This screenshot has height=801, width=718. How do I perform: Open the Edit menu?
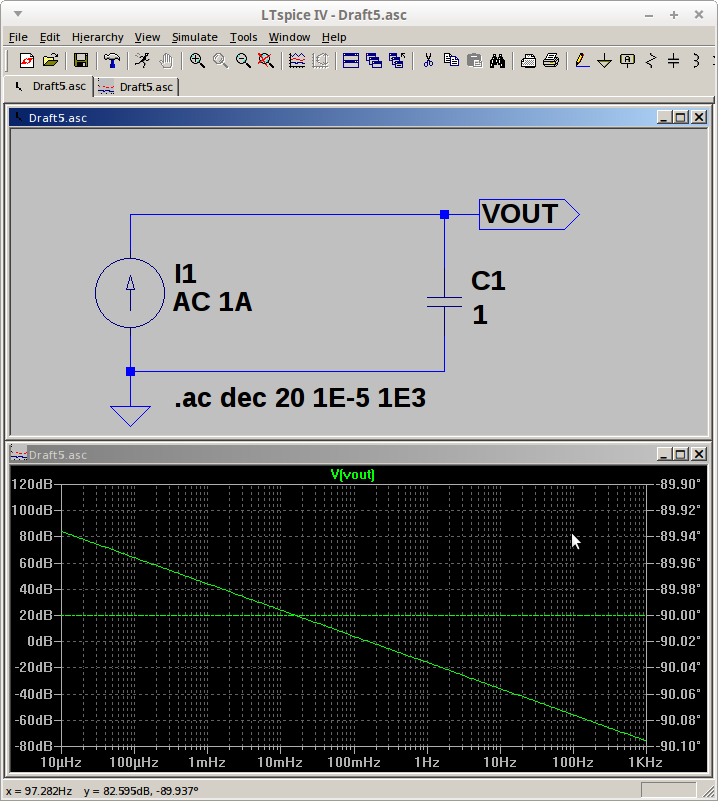[x=50, y=37]
